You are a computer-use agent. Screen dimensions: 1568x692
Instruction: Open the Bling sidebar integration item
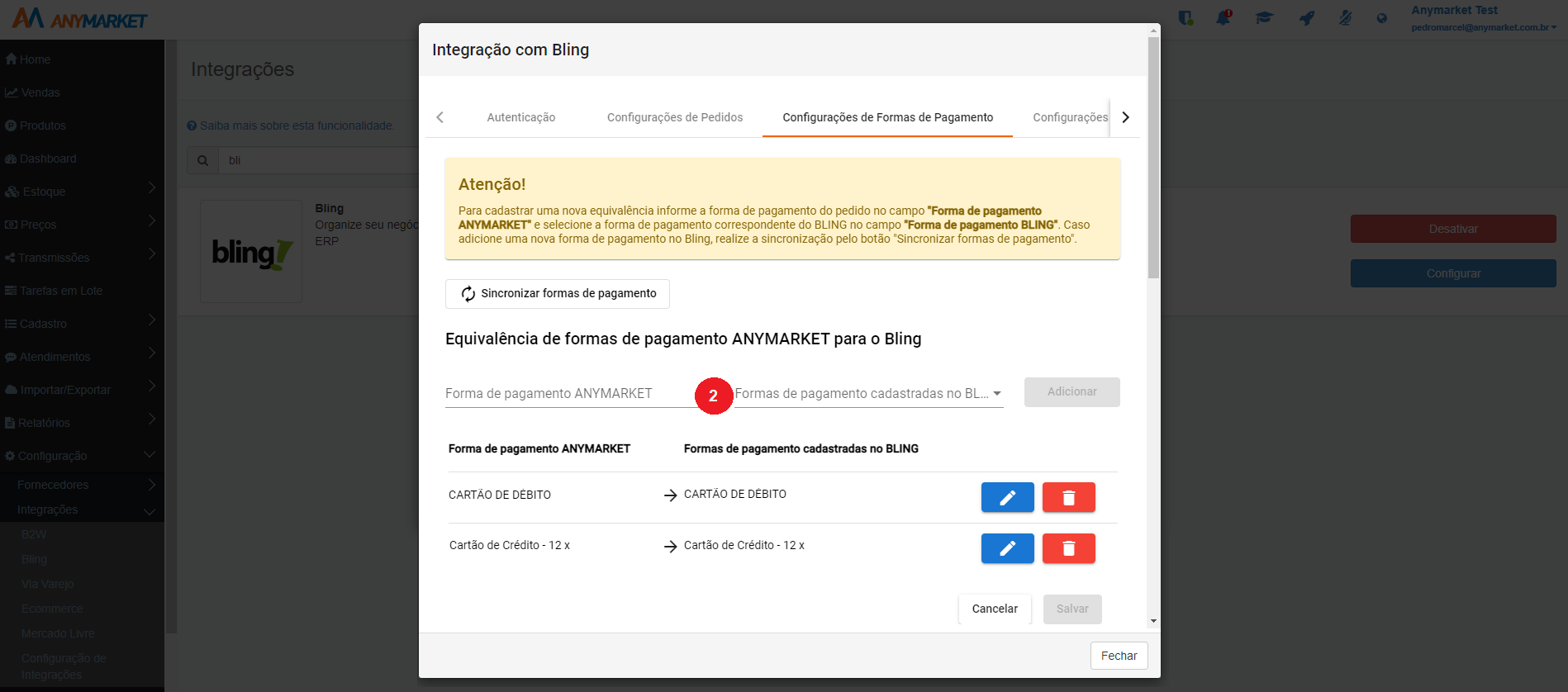pos(34,559)
